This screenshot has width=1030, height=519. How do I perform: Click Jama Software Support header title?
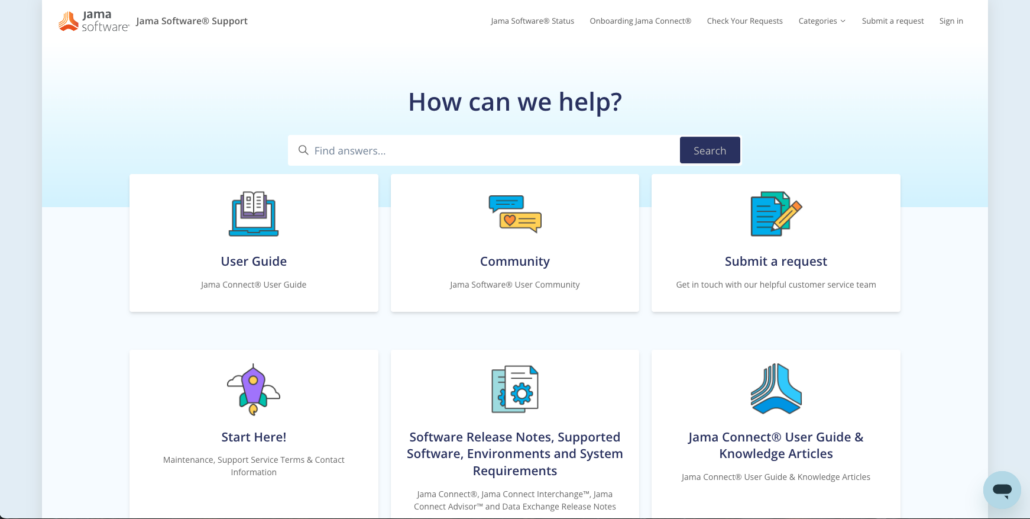coord(192,21)
